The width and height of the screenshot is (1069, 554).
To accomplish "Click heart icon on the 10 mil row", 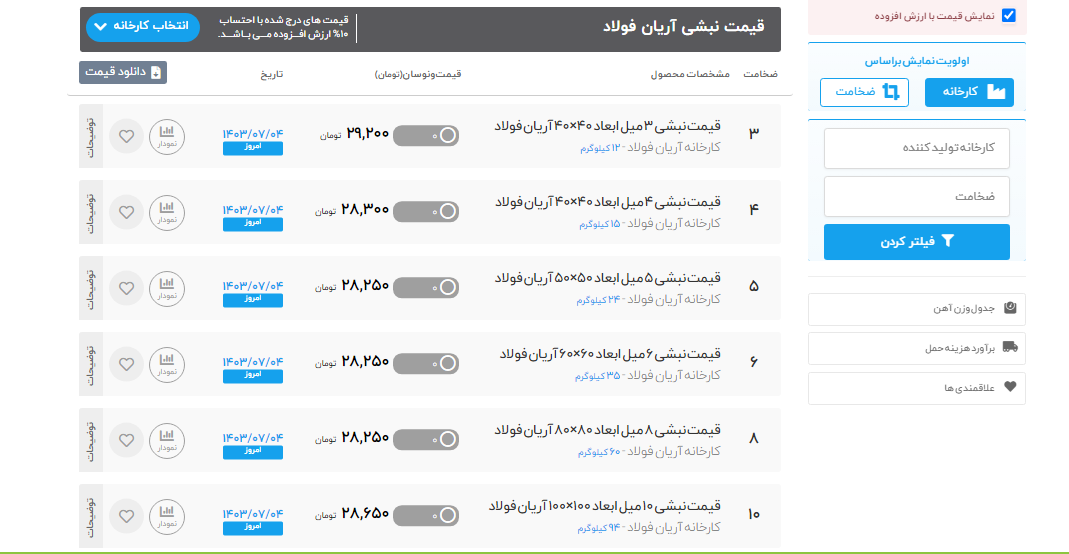I will 126,516.
